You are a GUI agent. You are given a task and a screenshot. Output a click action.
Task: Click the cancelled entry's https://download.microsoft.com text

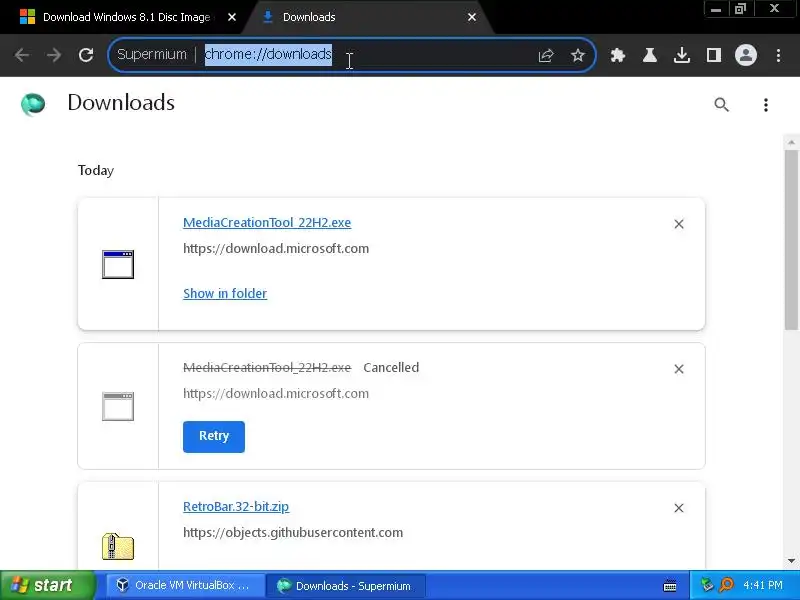point(276,393)
